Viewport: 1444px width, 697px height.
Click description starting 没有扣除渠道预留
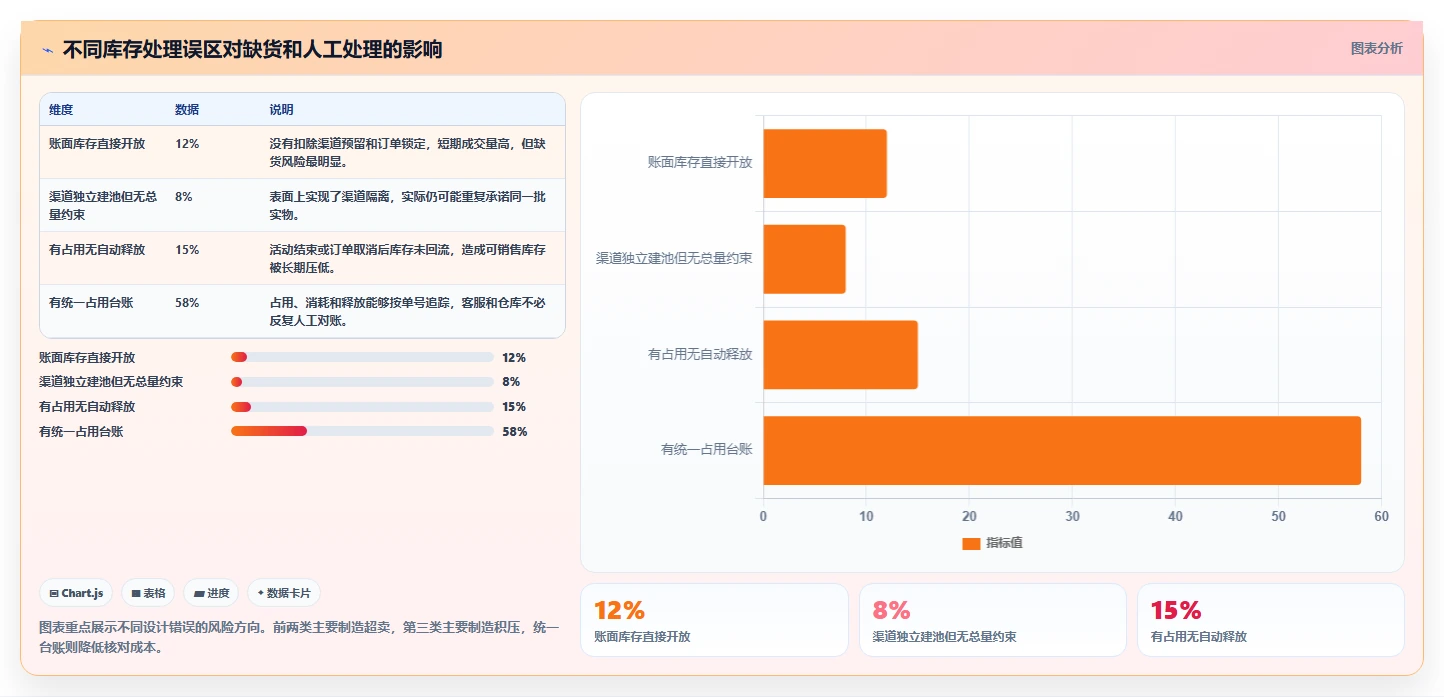point(407,152)
